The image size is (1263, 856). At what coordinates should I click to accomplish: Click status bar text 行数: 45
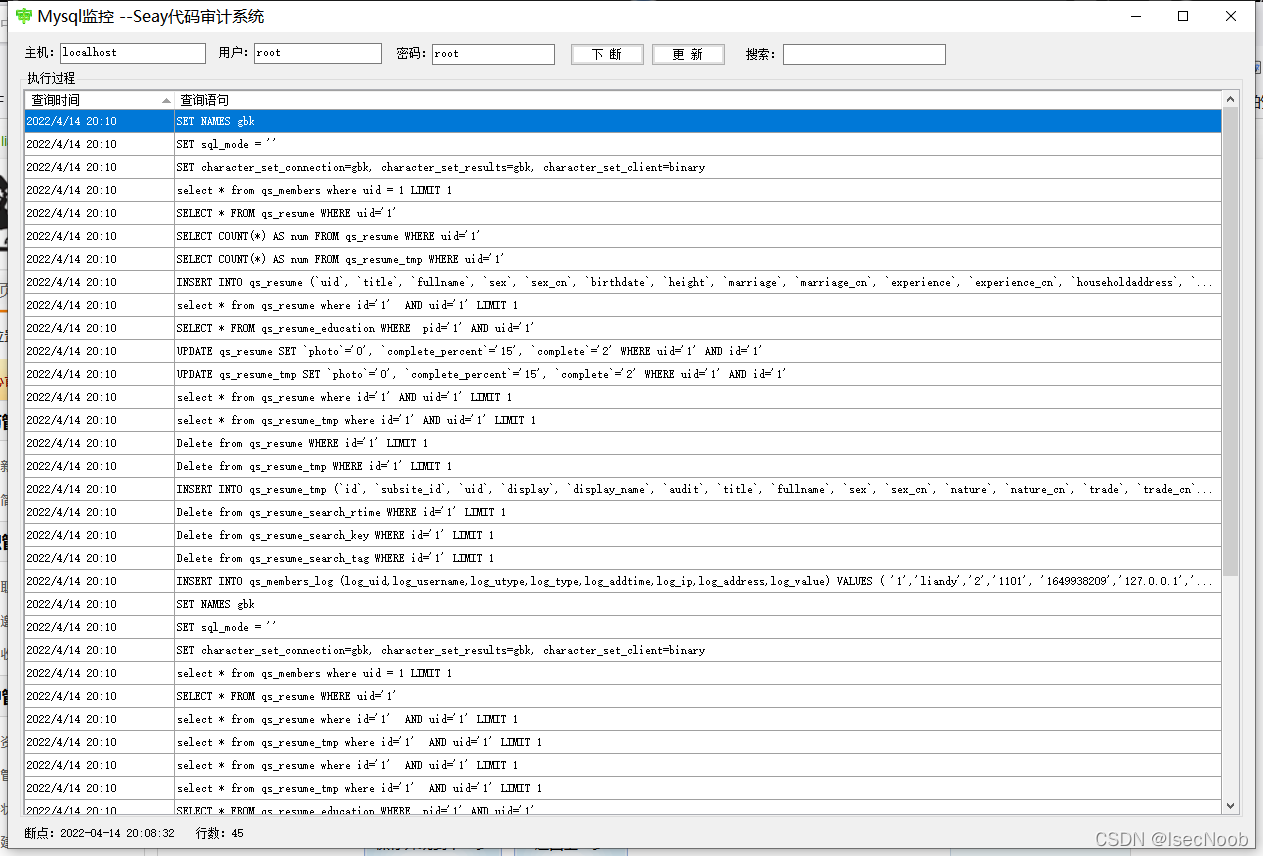[219, 833]
